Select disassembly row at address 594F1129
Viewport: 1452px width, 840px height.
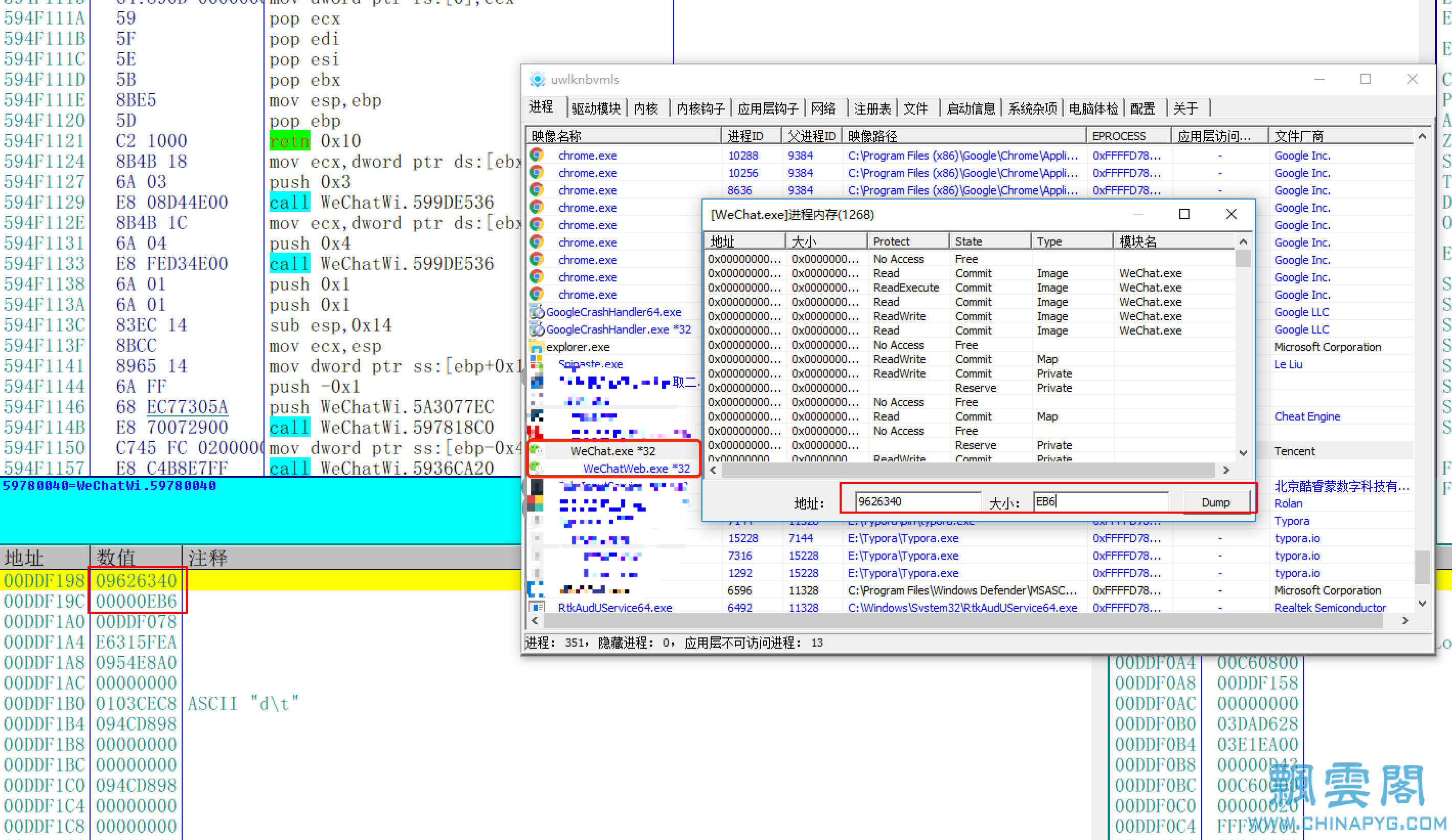260,202
